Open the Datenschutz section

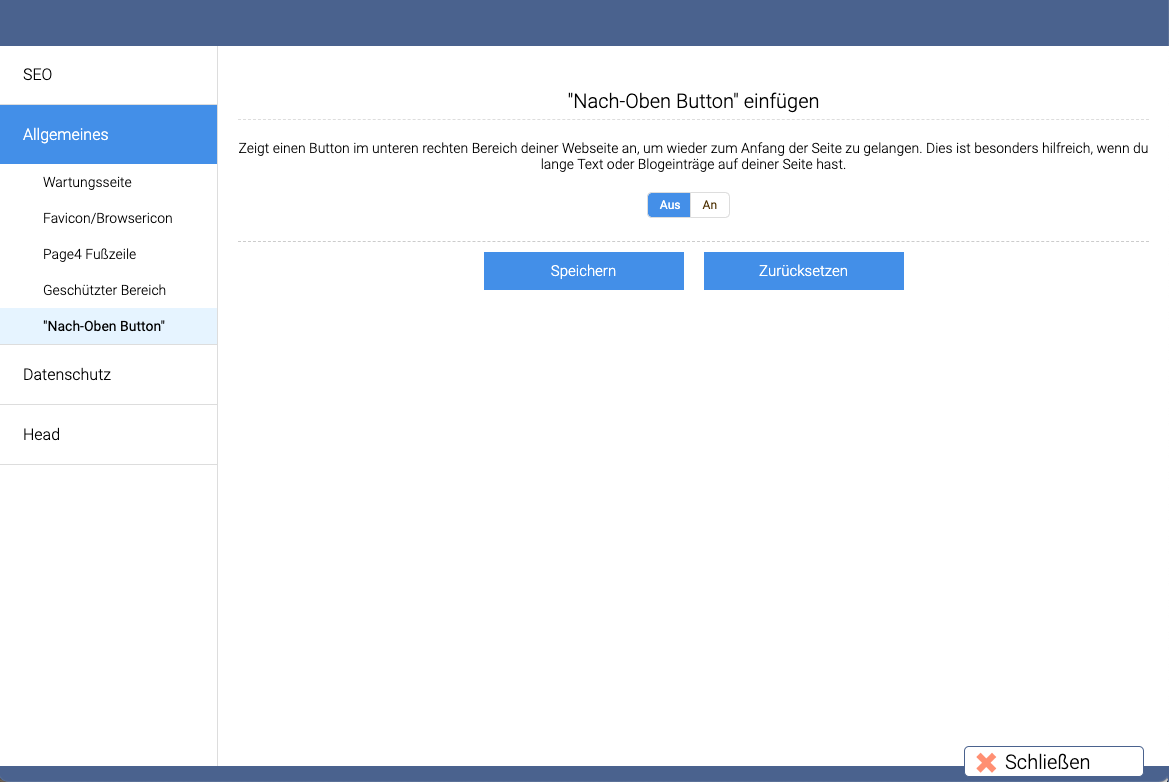point(108,374)
